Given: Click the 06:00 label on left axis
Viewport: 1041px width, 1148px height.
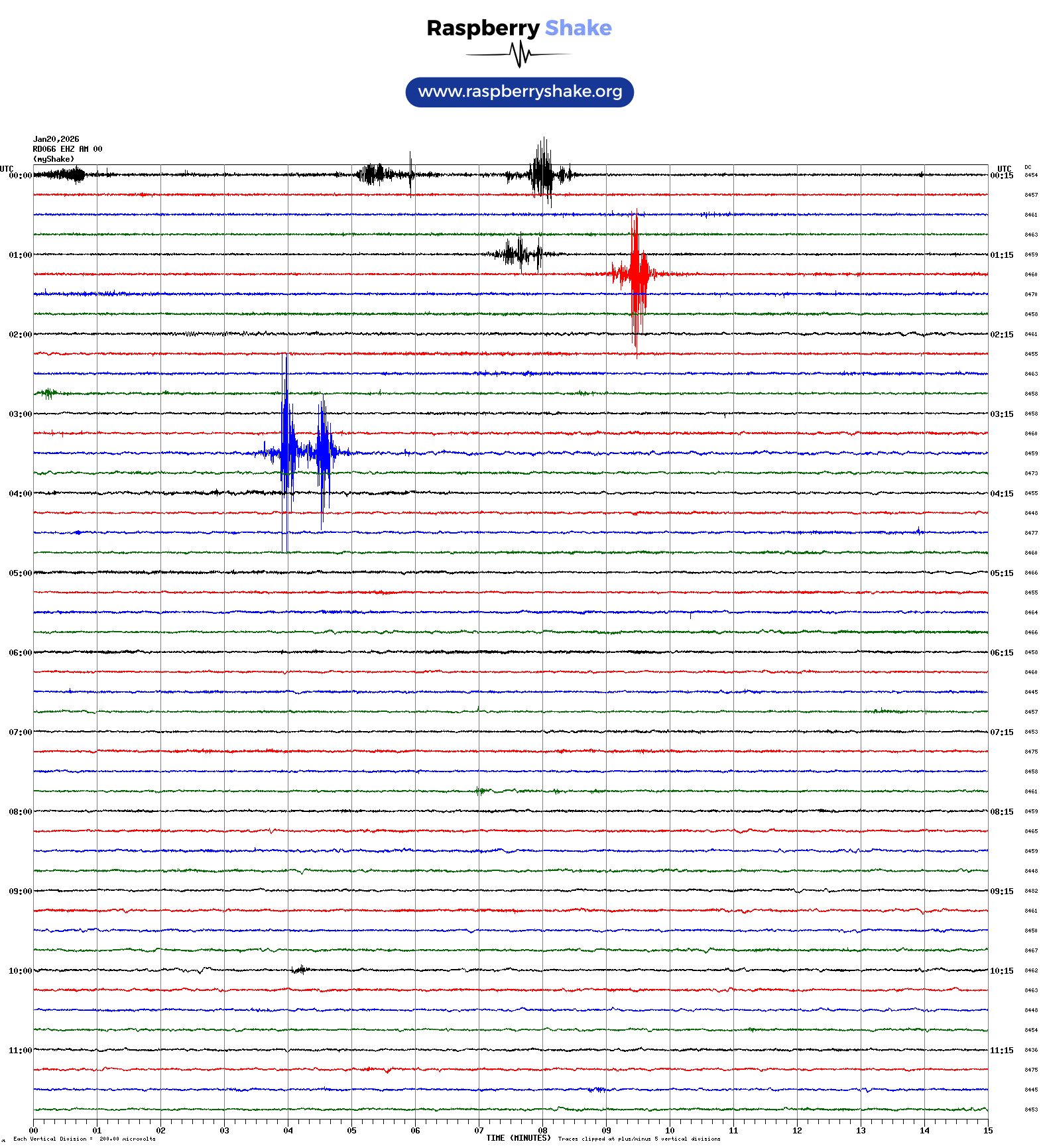Looking at the screenshot, I should pos(20,653).
